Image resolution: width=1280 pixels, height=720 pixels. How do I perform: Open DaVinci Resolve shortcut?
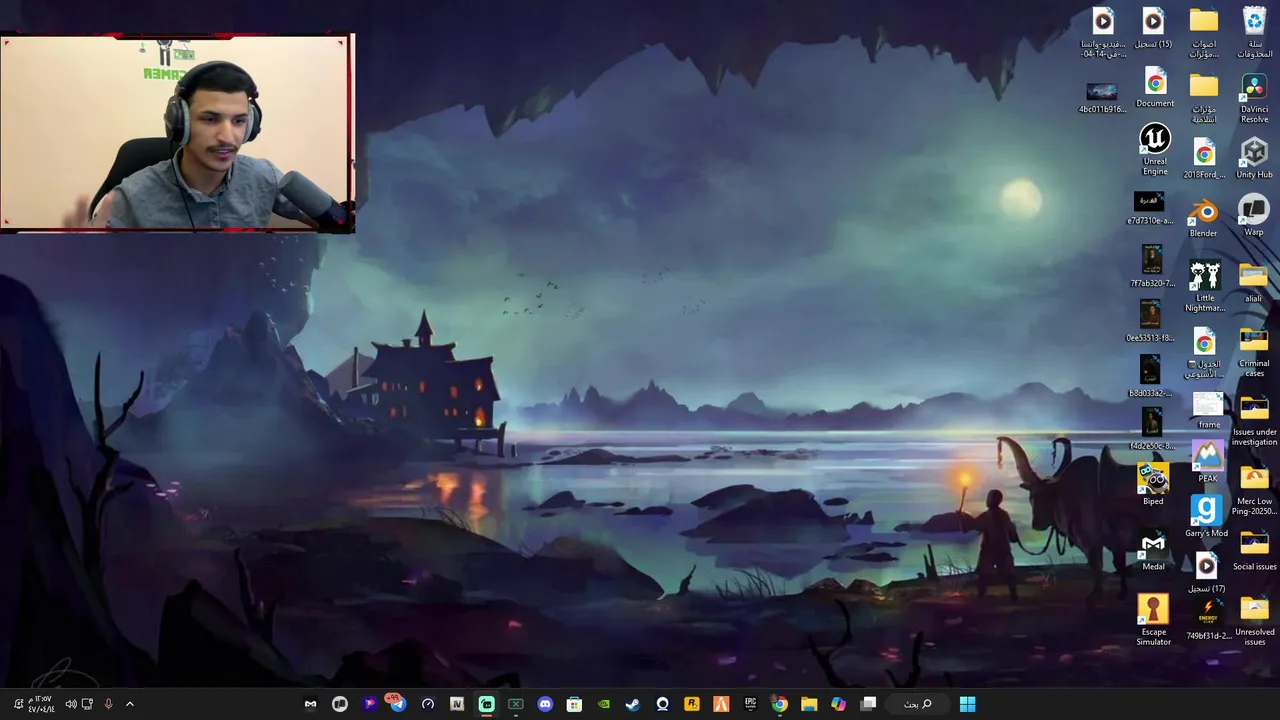[1254, 99]
